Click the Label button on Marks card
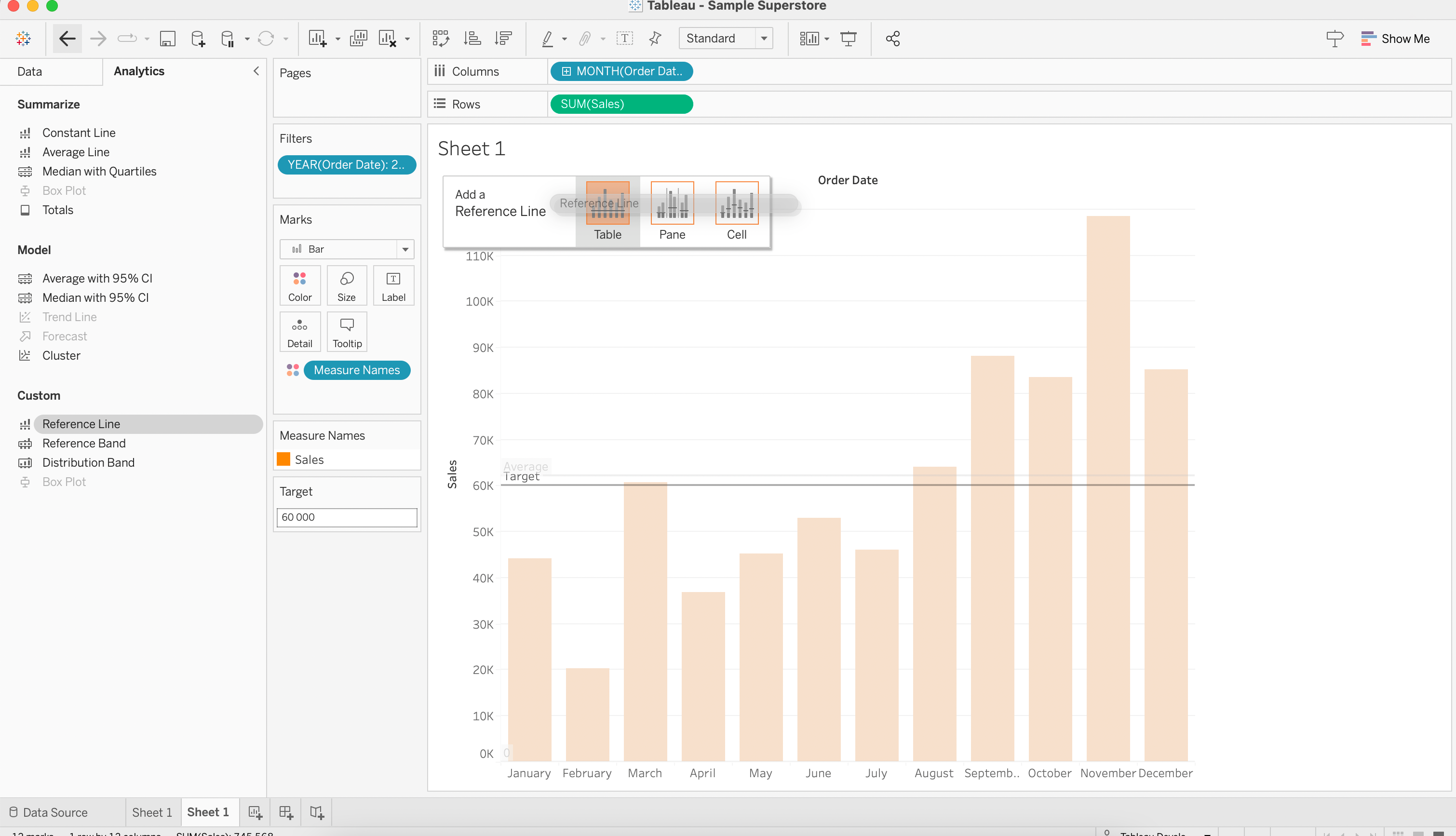 click(x=393, y=285)
